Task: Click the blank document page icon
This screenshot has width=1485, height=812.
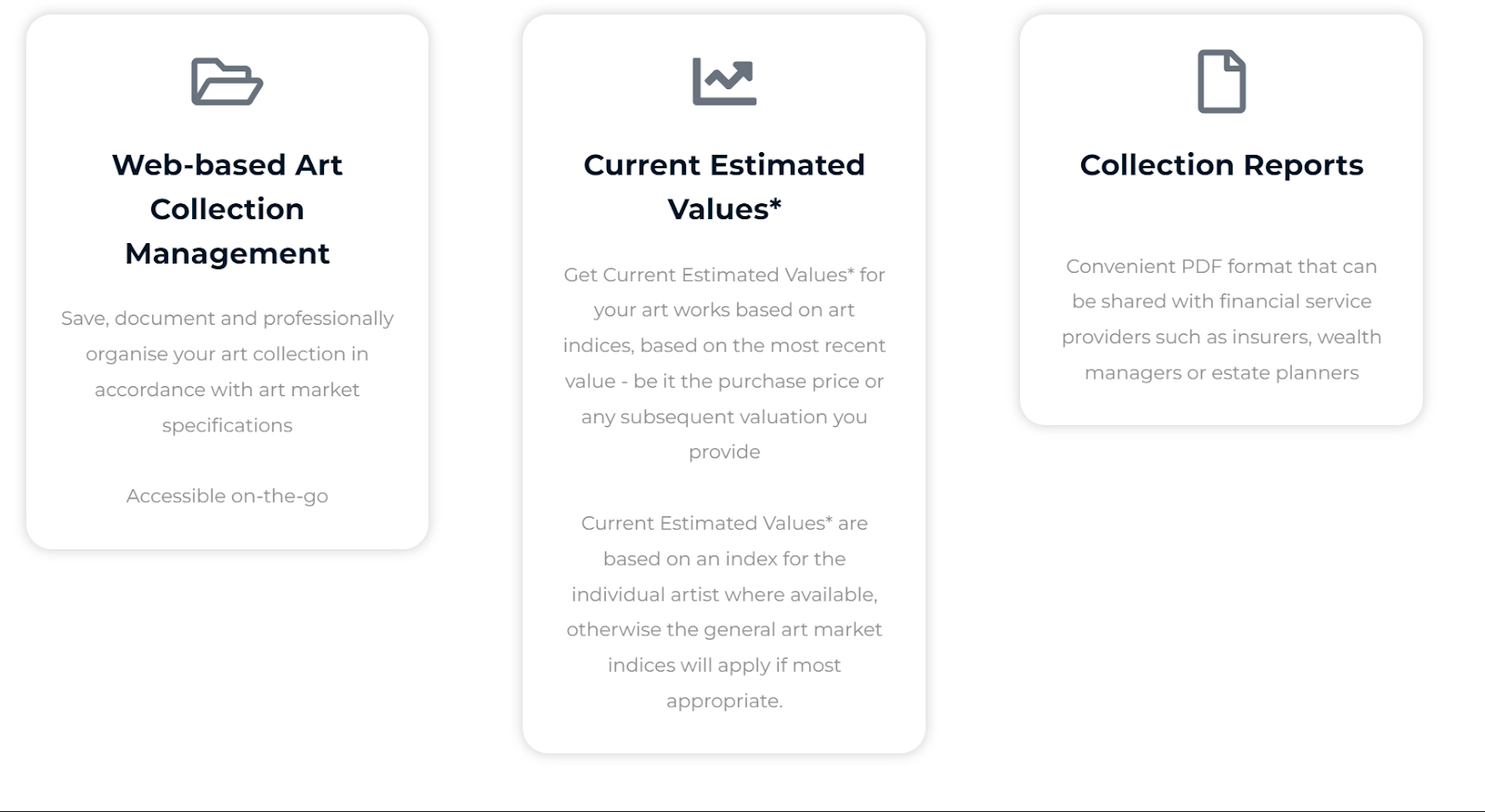Action: [x=1221, y=82]
